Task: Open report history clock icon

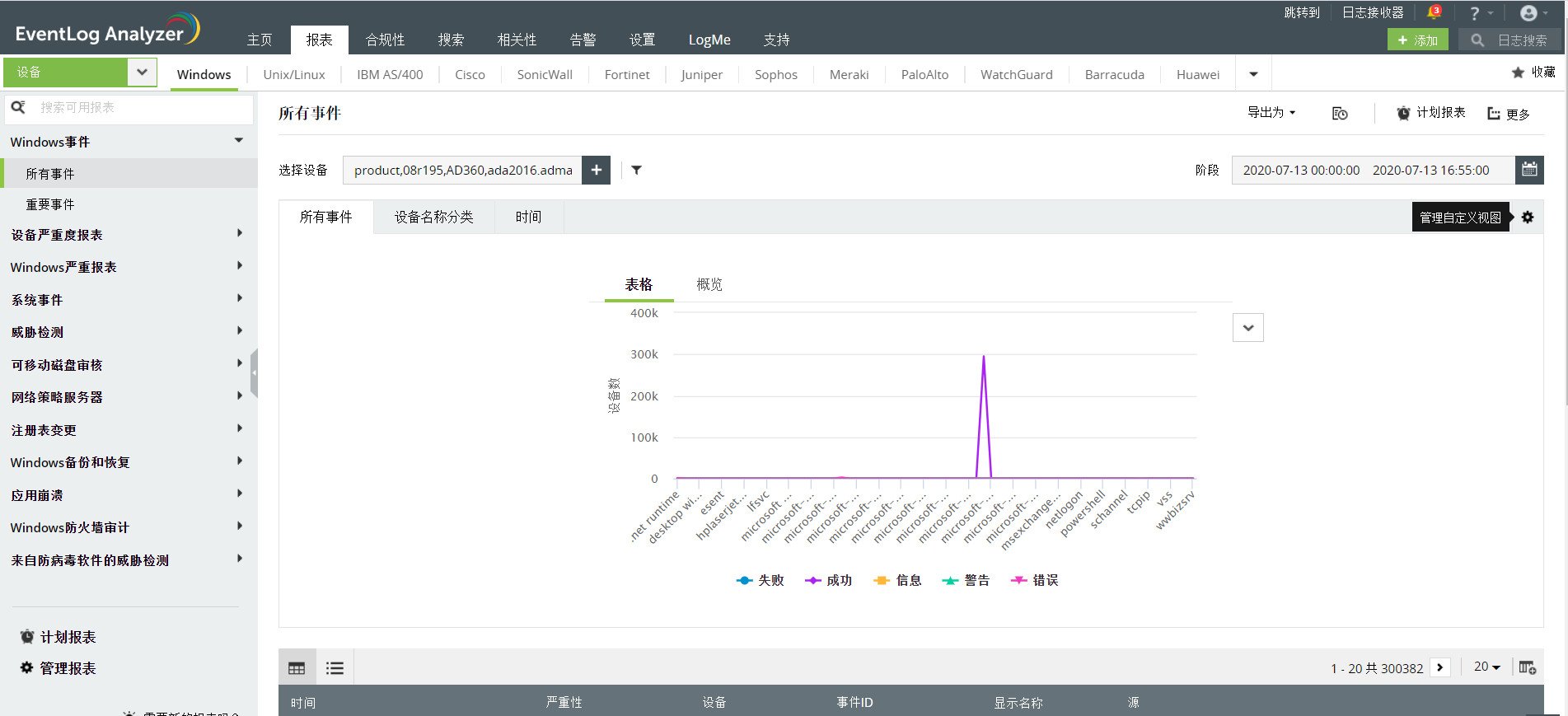Action: click(x=1340, y=114)
